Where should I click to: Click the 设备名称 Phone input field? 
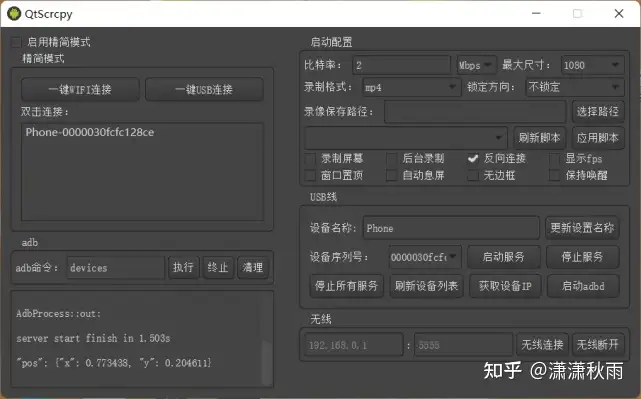(451, 228)
